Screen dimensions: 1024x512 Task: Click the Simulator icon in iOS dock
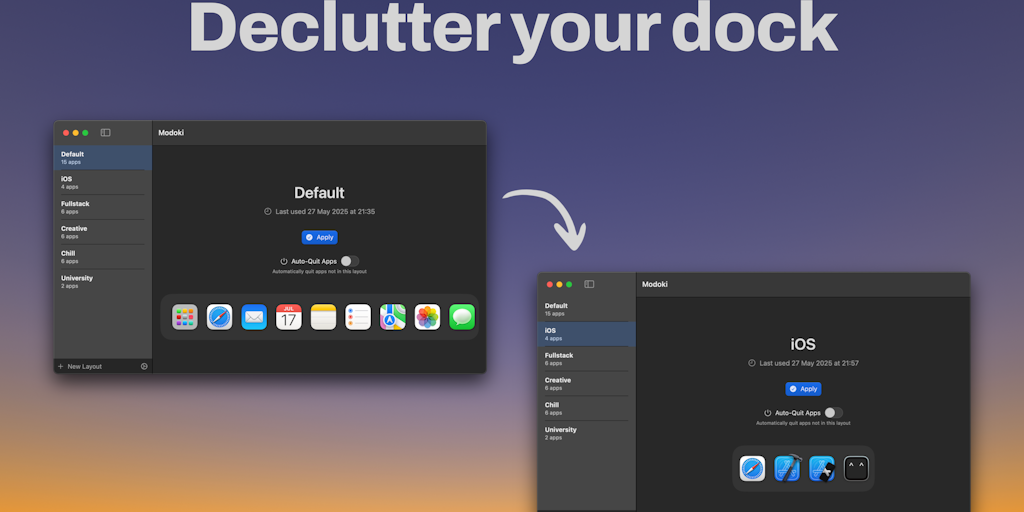pos(822,468)
